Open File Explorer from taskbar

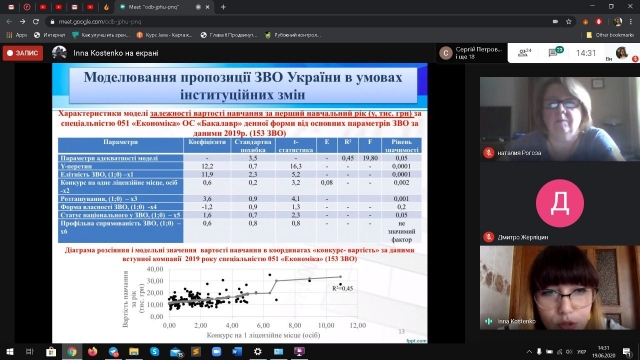click(x=134, y=351)
